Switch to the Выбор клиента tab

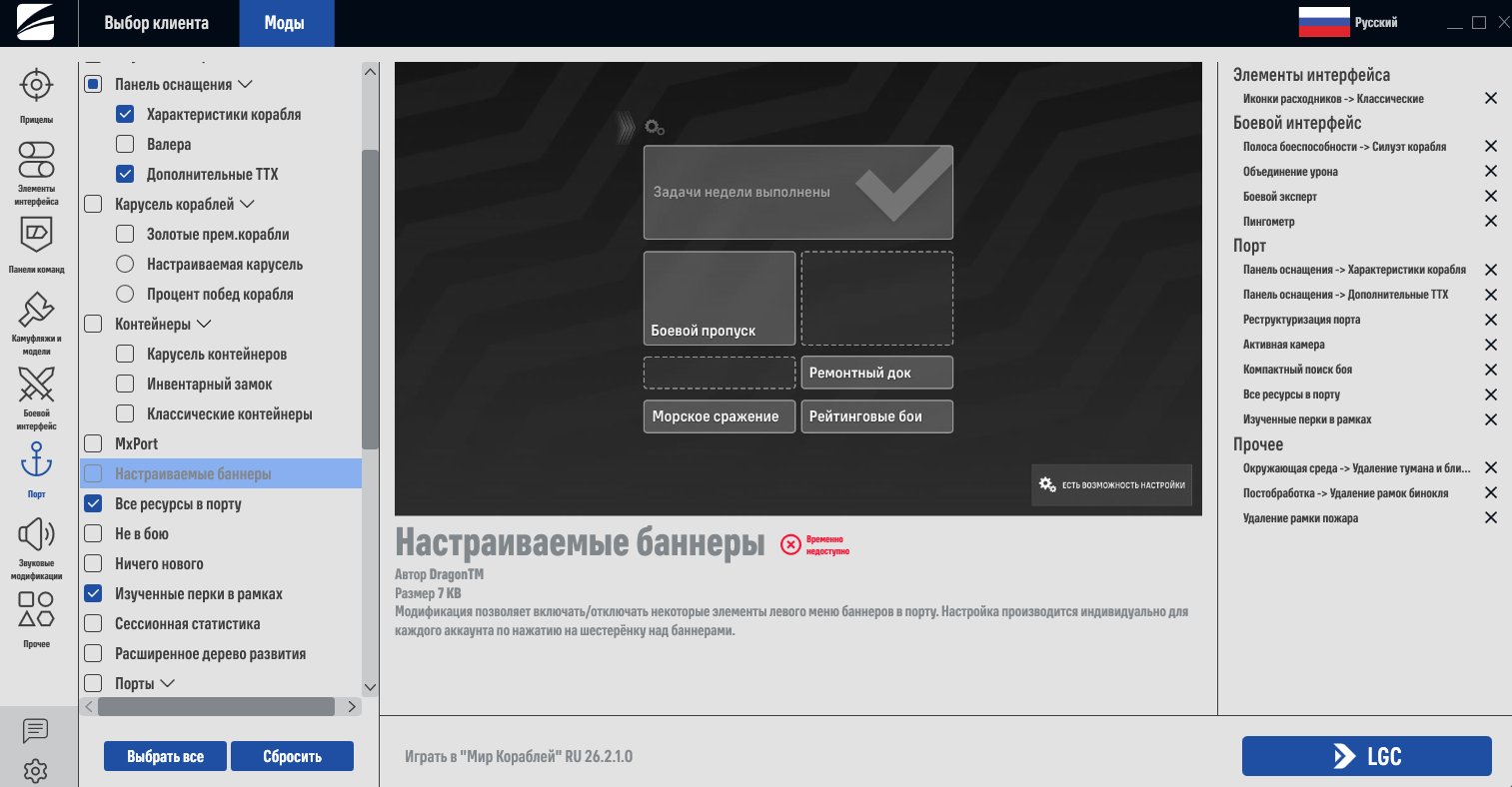(157, 23)
